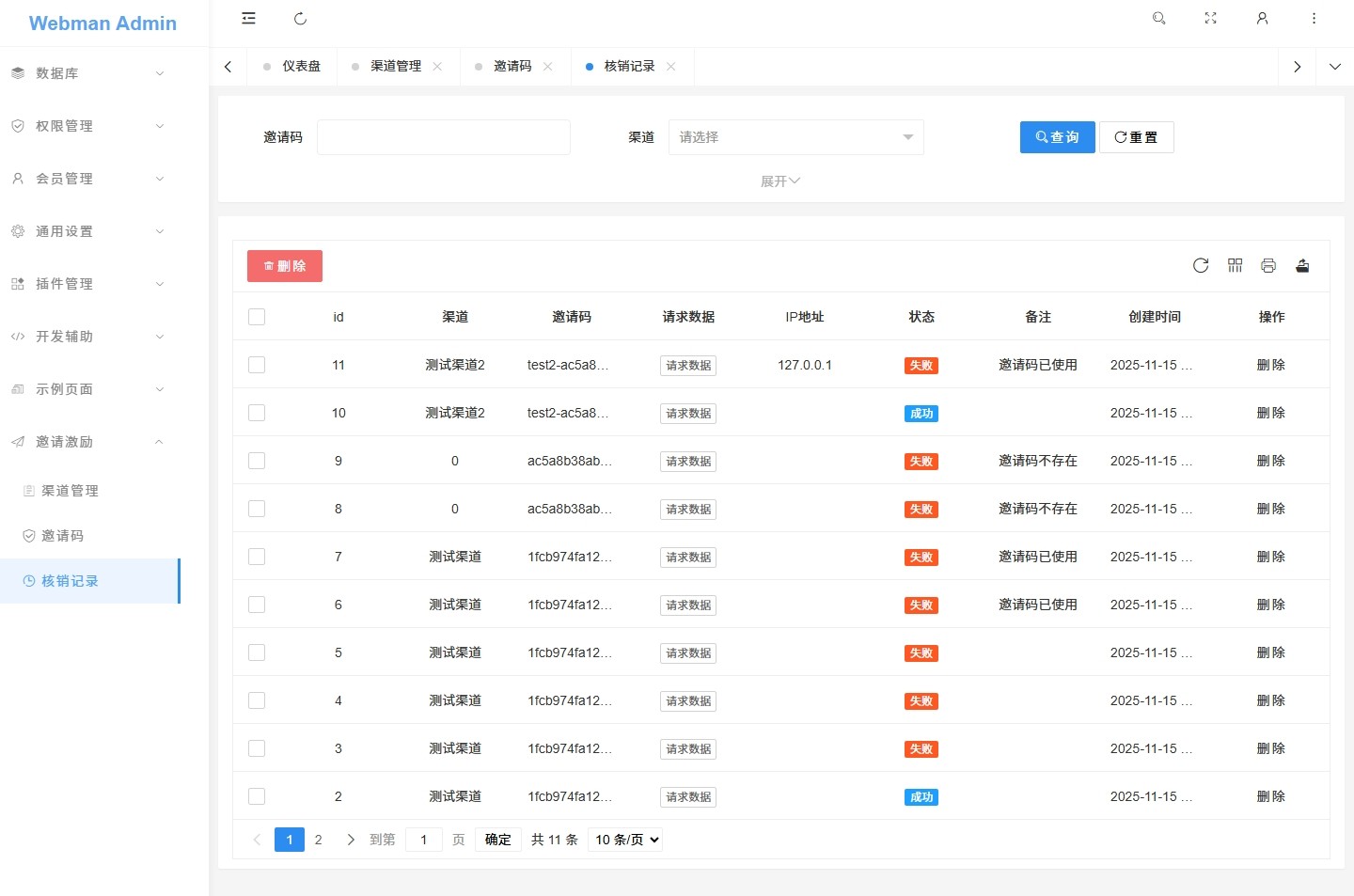Expand the 展开 search filters
1354x896 pixels.
[x=779, y=181]
